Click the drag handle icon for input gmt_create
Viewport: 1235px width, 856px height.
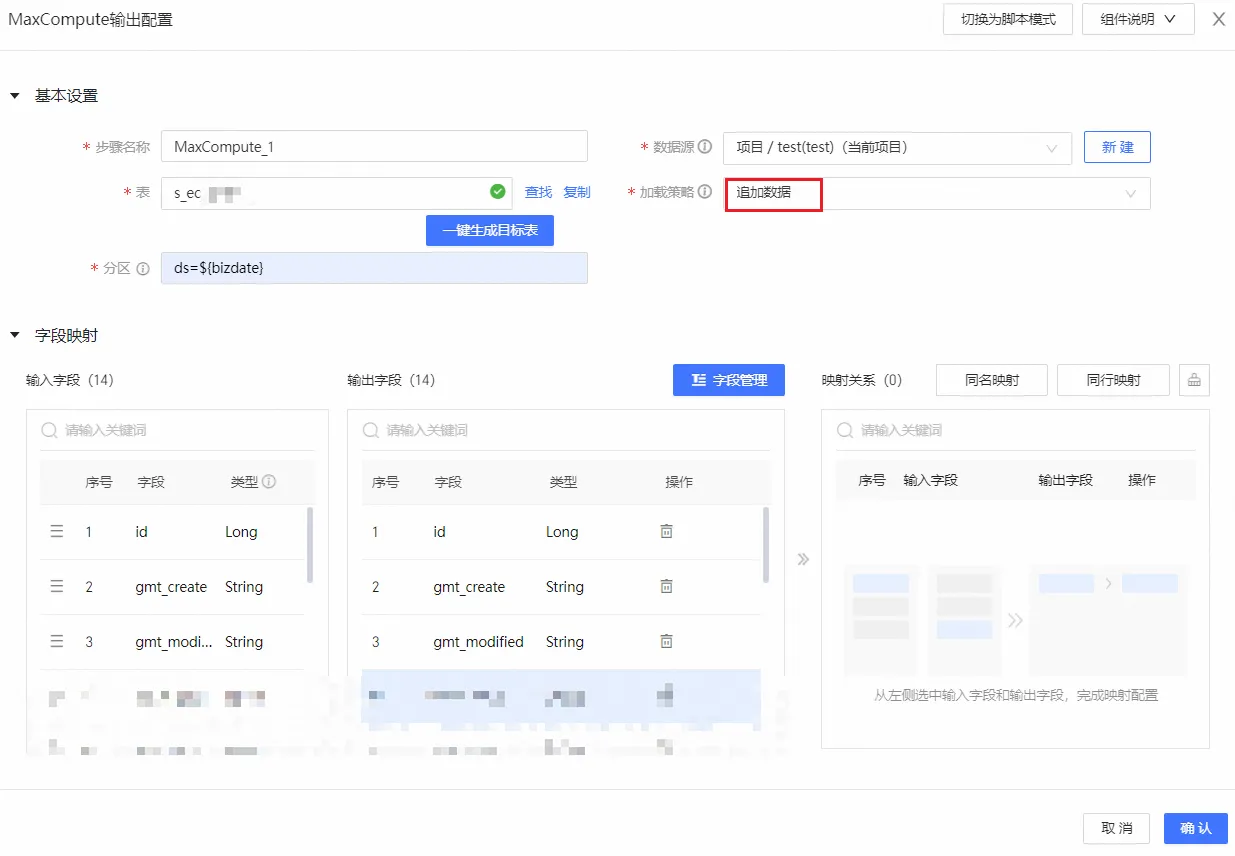(57, 587)
